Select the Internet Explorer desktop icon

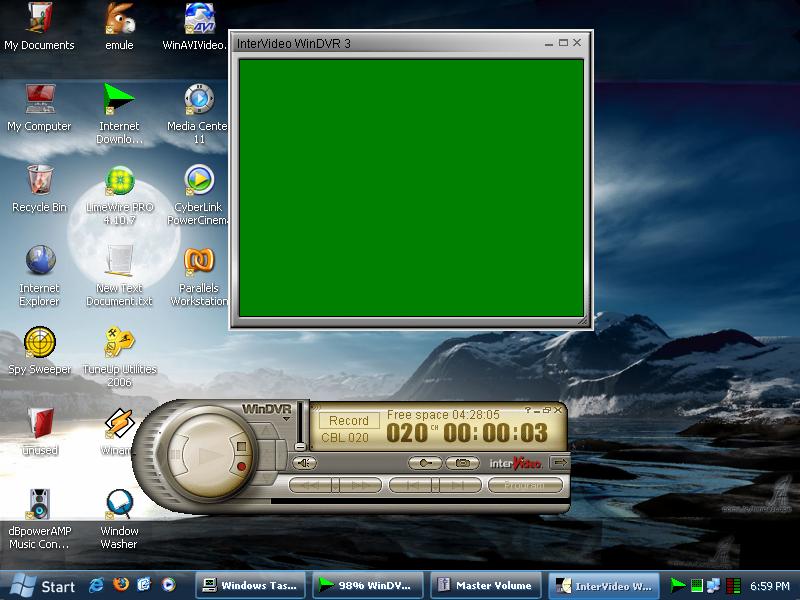[39, 276]
